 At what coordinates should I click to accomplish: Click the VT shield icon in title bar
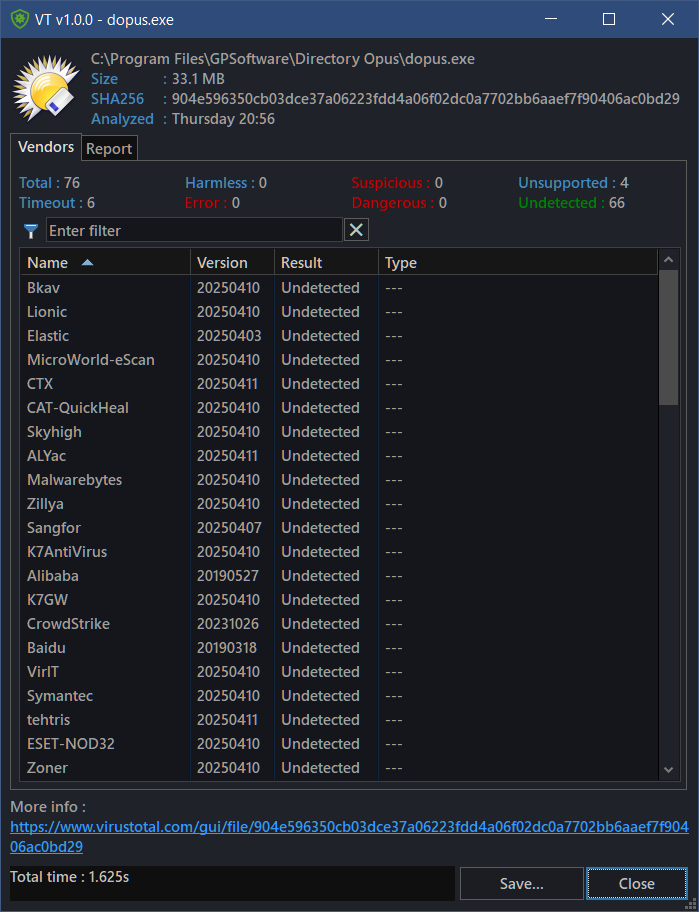[x=19, y=19]
